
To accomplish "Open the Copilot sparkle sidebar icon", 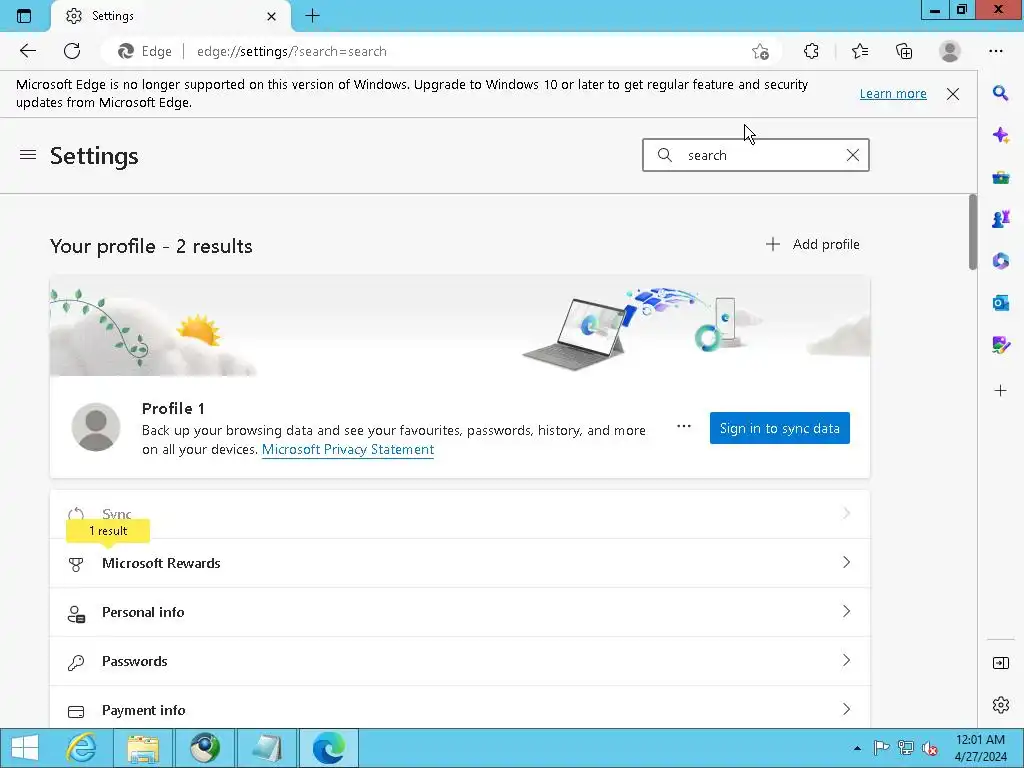I will tap(1000, 135).
